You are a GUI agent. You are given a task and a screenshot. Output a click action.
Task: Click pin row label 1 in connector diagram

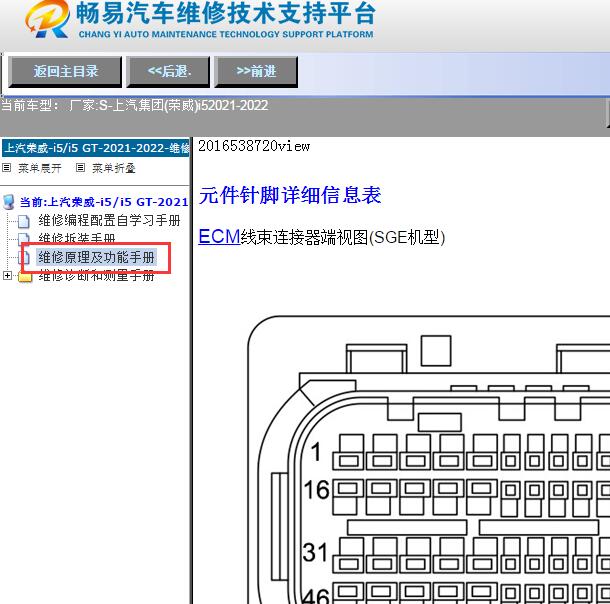316,452
